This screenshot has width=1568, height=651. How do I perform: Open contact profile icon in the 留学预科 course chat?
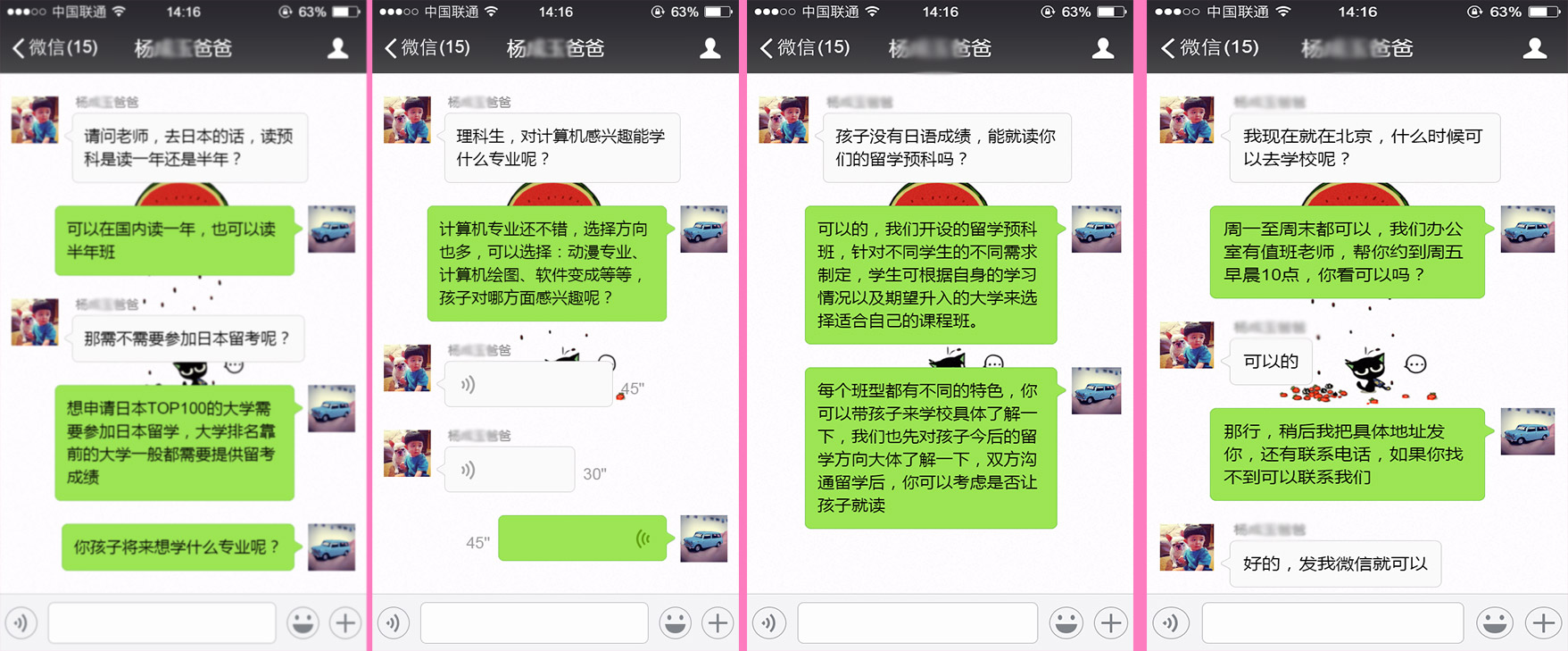click(1103, 48)
